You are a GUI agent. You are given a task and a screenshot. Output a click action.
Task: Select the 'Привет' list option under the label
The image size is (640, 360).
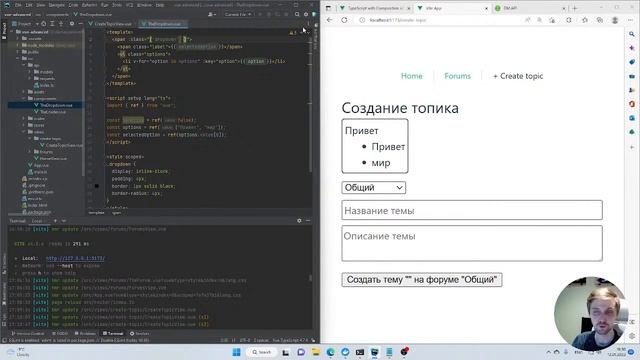click(x=388, y=147)
